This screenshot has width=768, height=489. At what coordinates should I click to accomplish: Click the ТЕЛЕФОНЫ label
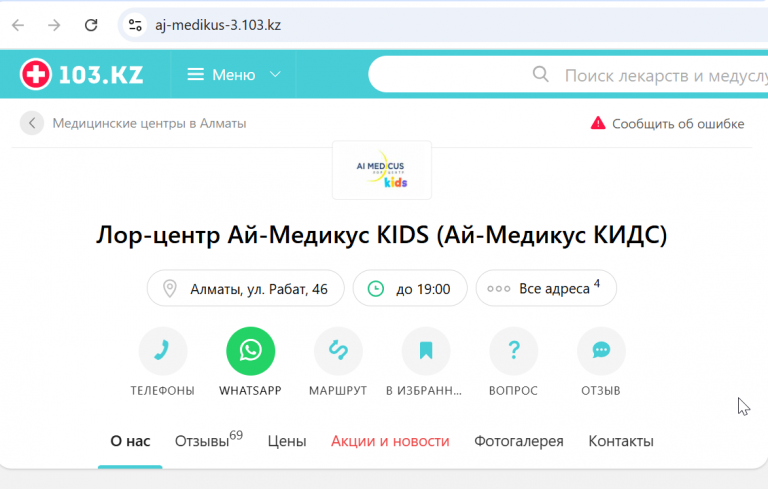coord(163,391)
